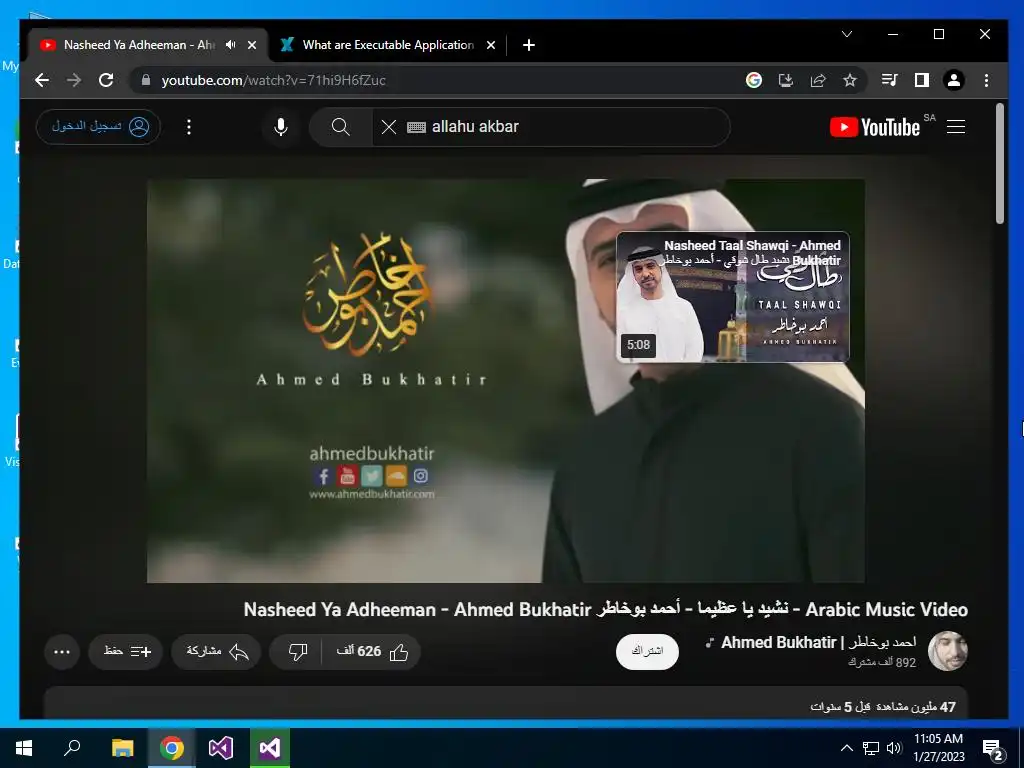The width and height of the screenshot is (1024, 768).
Task: Open Chrome side panel
Action: pos(921,80)
